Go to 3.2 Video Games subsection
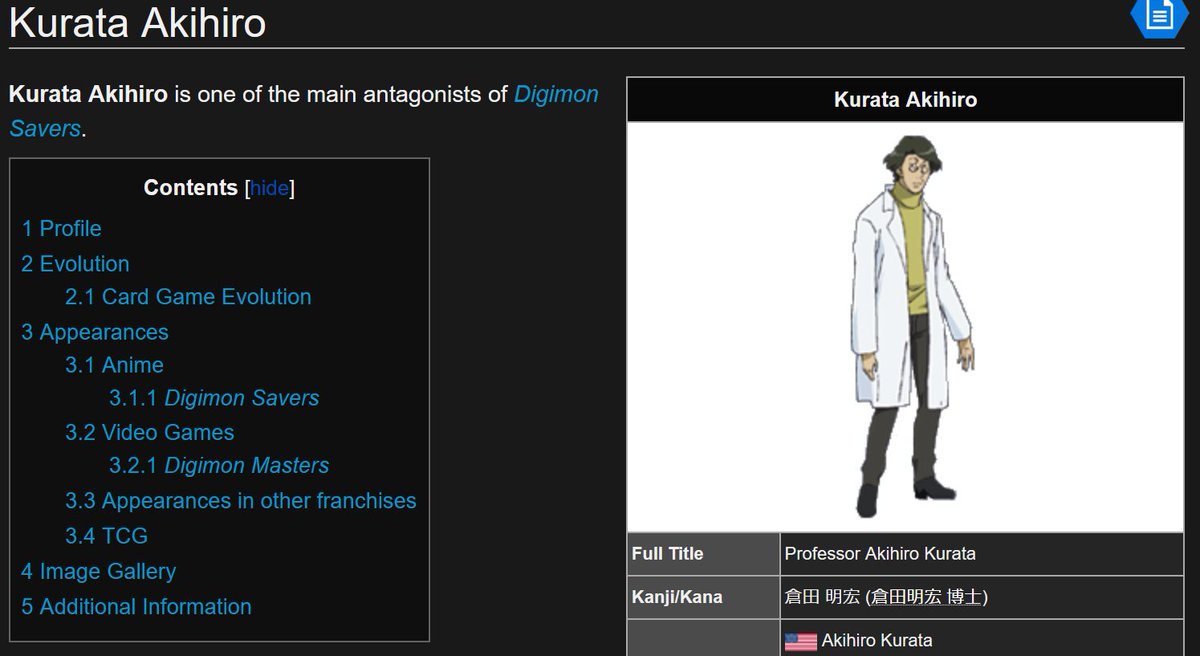The height and width of the screenshot is (656, 1200). 149,433
